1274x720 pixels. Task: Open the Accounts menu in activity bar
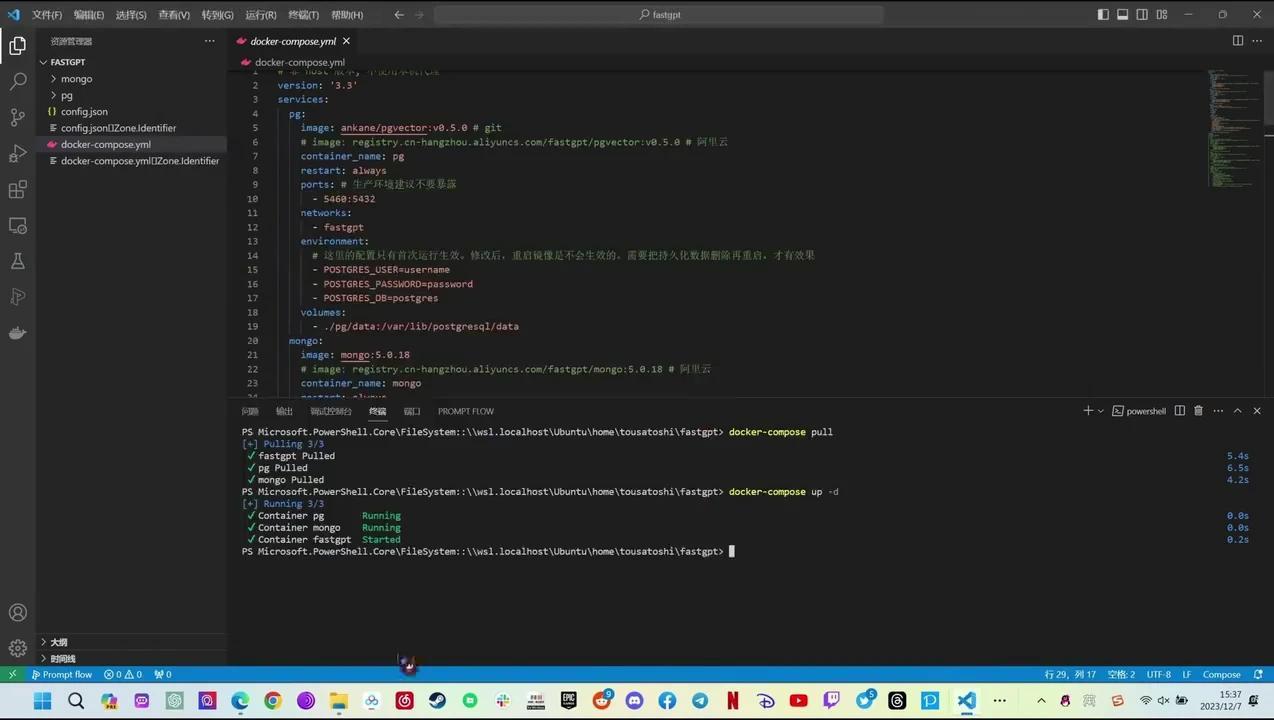[x=17, y=613]
